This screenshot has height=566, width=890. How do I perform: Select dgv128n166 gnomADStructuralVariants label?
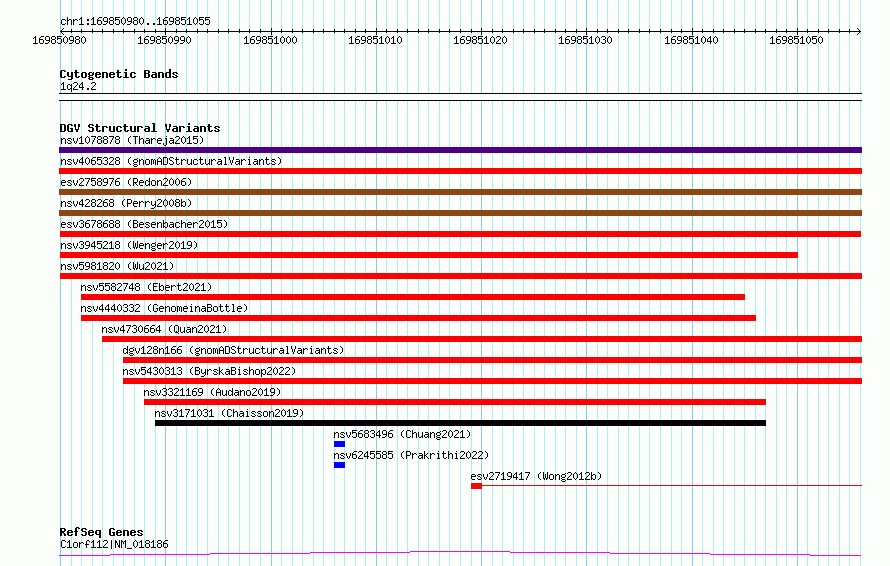[233, 350]
